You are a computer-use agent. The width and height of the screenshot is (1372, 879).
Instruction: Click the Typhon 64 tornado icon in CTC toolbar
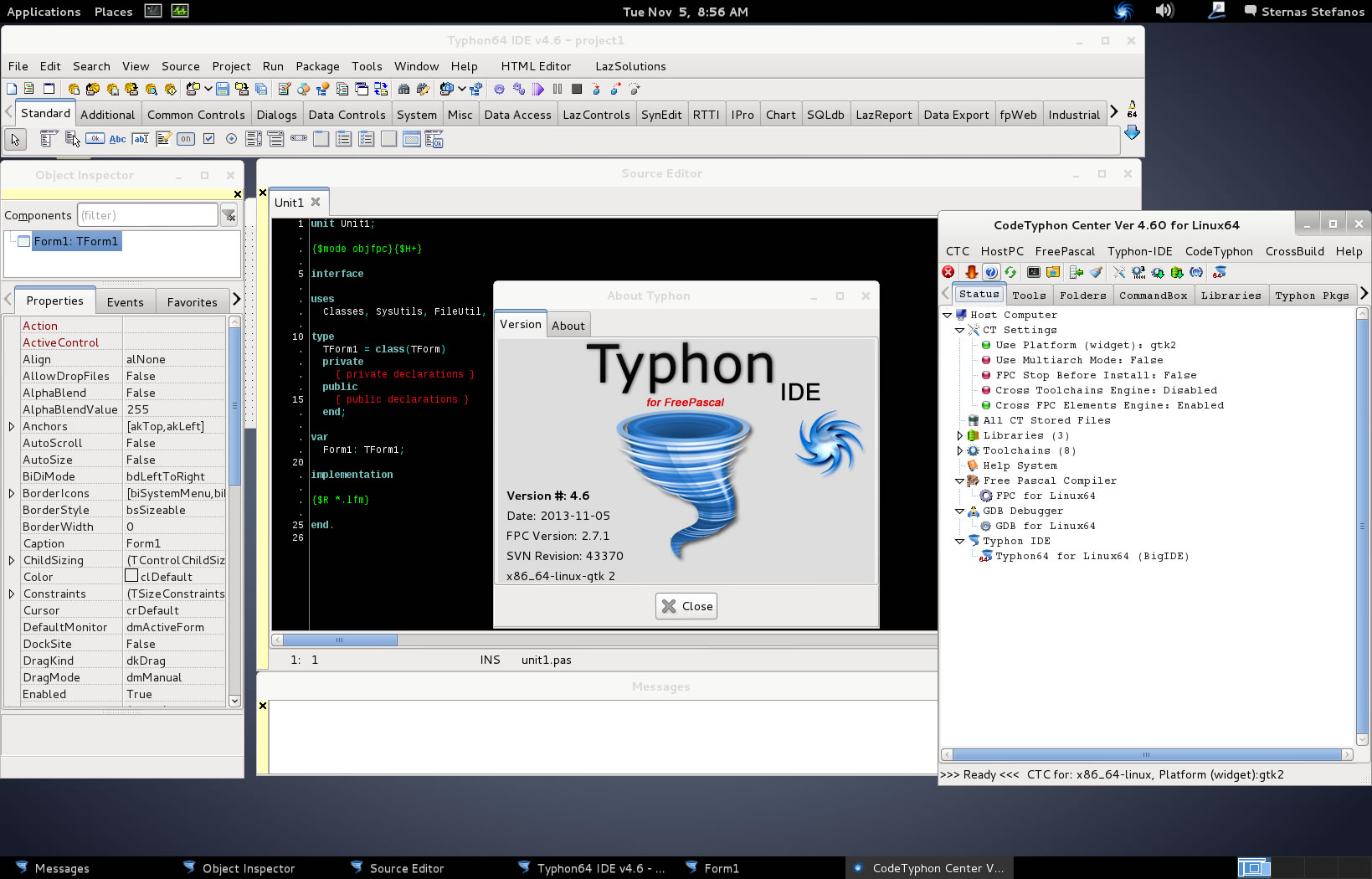coord(1219,272)
